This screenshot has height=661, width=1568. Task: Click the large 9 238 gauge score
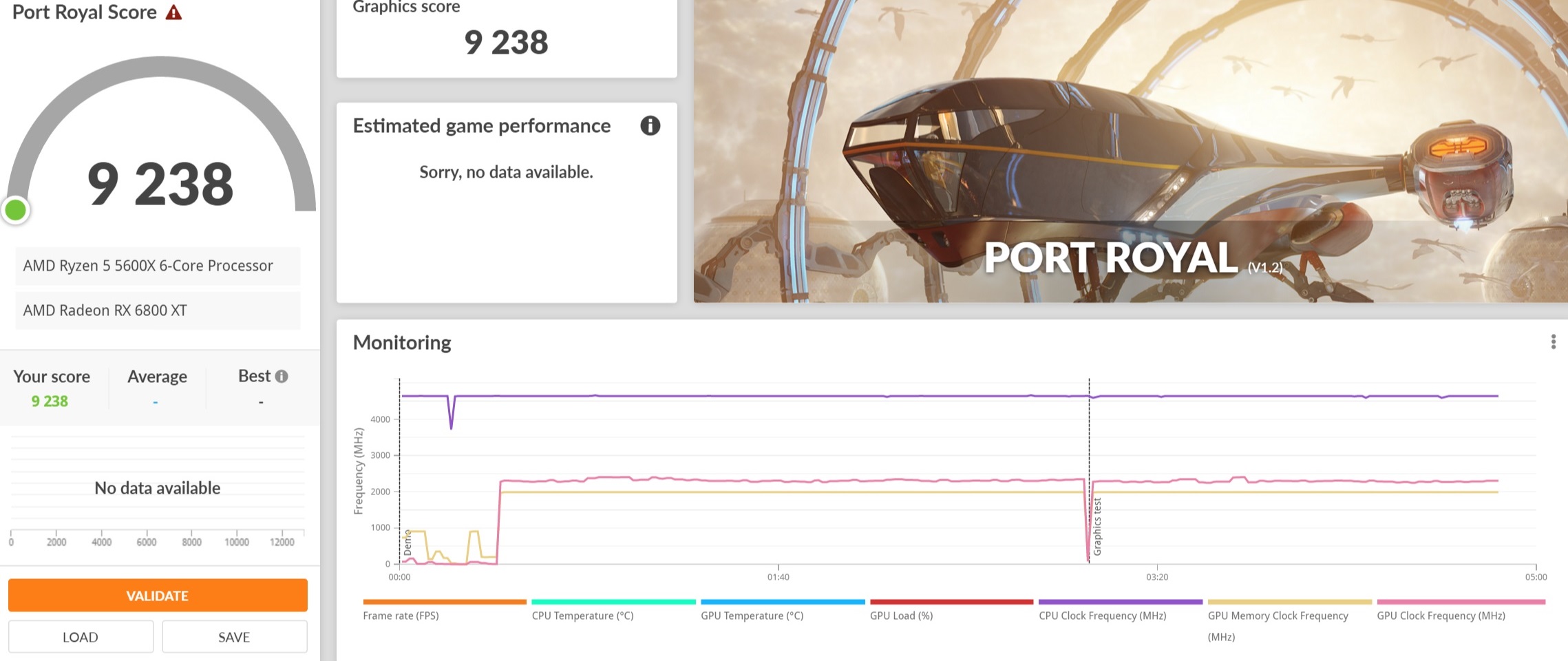tap(160, 184)
